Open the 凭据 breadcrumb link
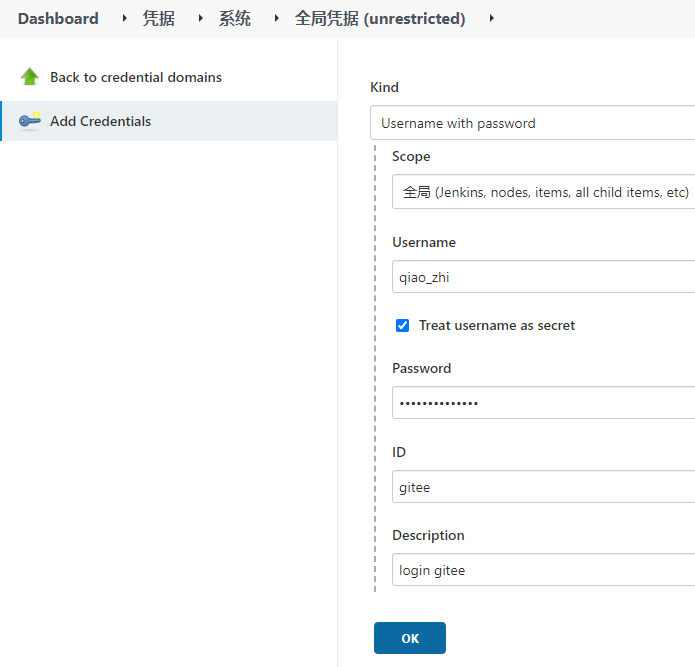The image size is (695, 667). point(159,18)
